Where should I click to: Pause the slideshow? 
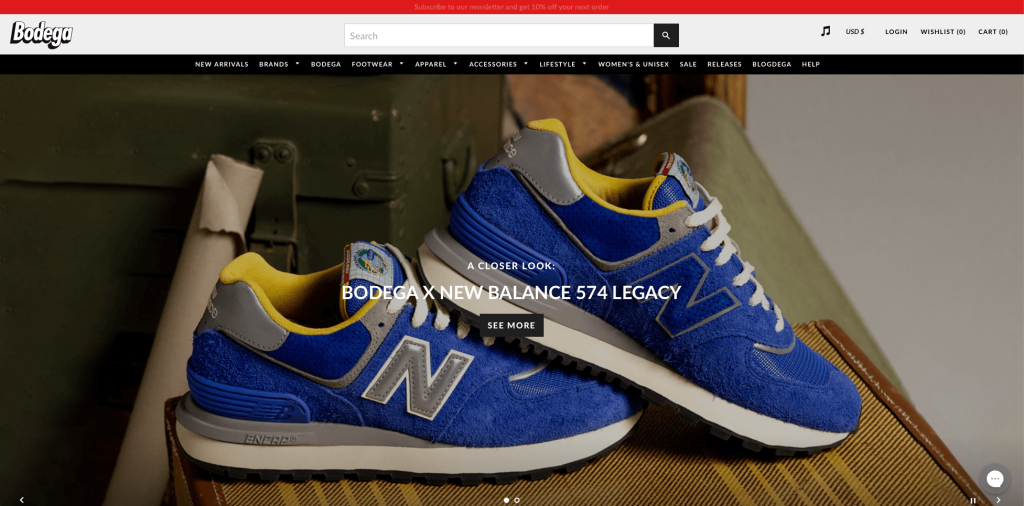[x=973, y=501]
